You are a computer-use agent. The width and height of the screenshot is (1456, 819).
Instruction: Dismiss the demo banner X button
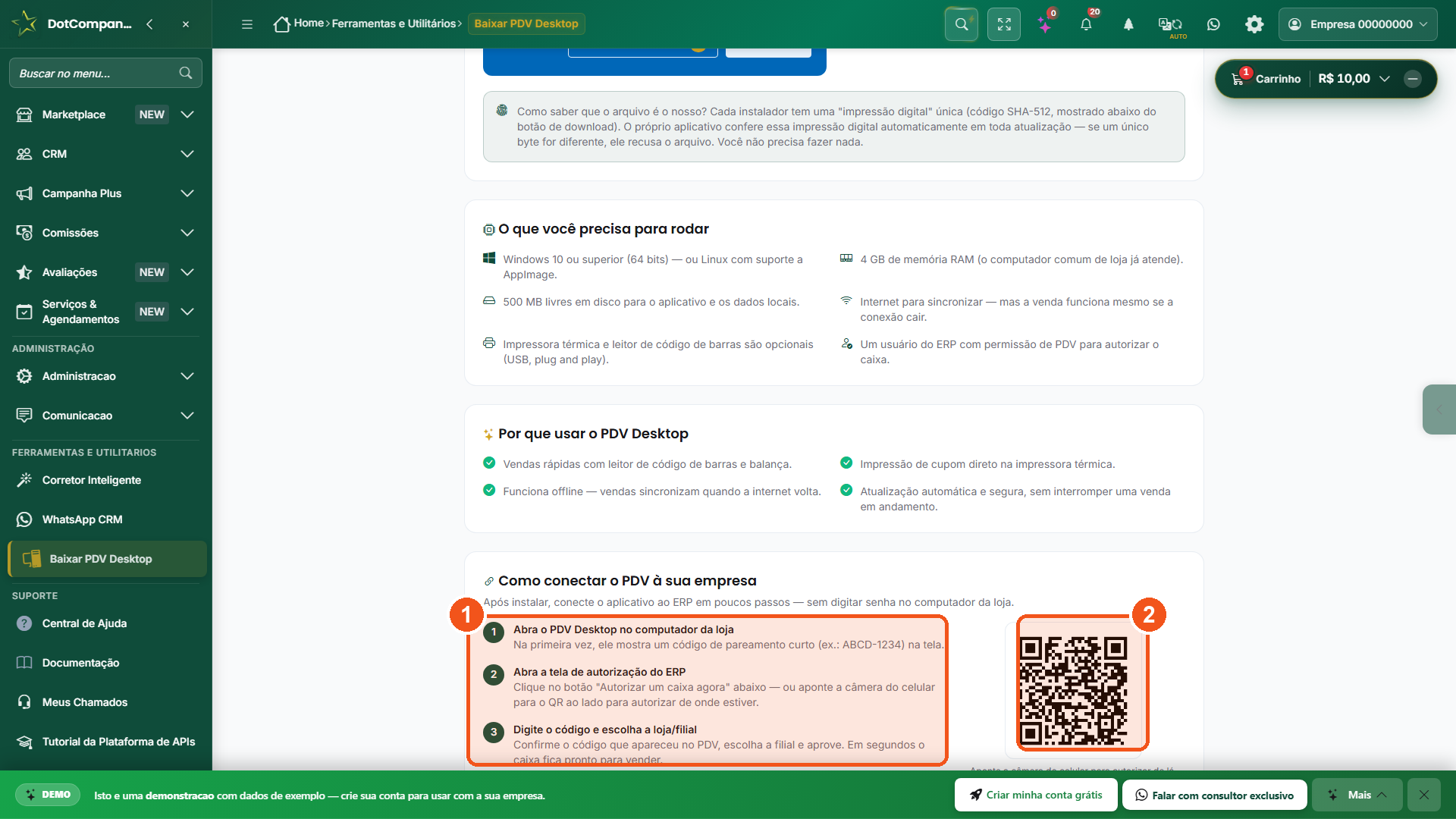click(x=1424, y=795)
